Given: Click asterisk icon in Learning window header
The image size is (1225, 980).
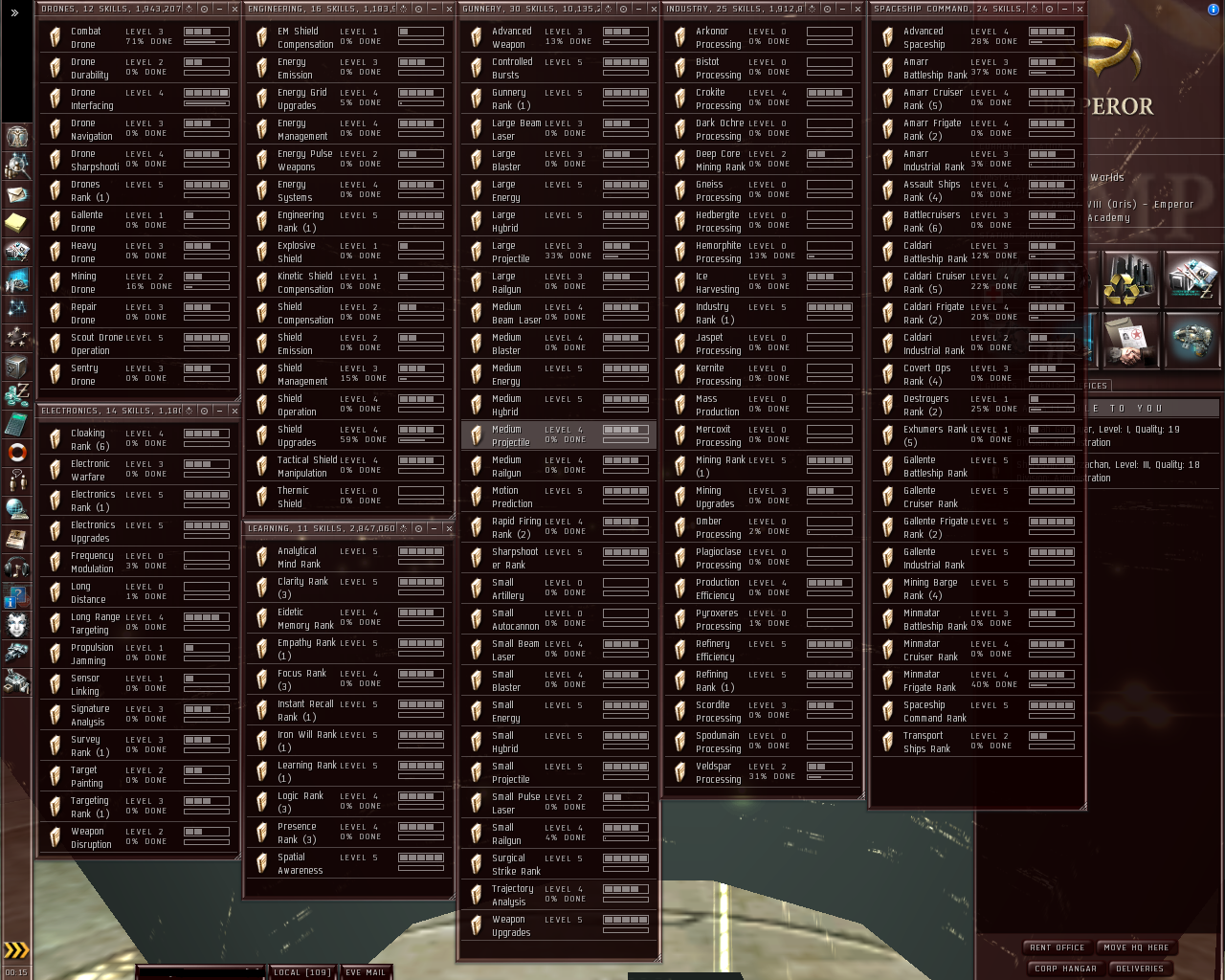Looking at the screenshot, I should point(404,528).
